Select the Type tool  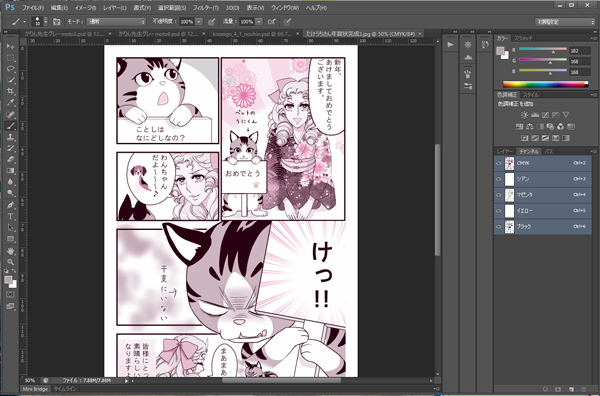10,216
